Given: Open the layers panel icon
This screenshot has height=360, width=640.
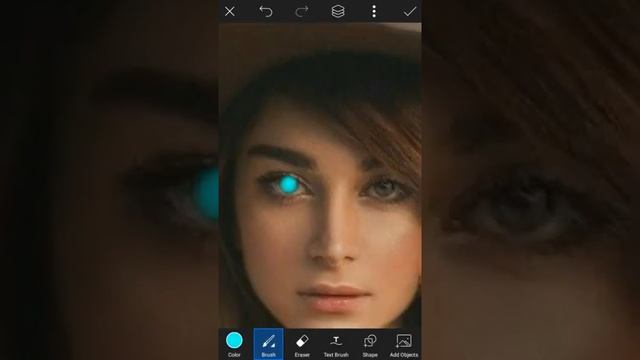Looking at the screenshot, I should (338, 11).
